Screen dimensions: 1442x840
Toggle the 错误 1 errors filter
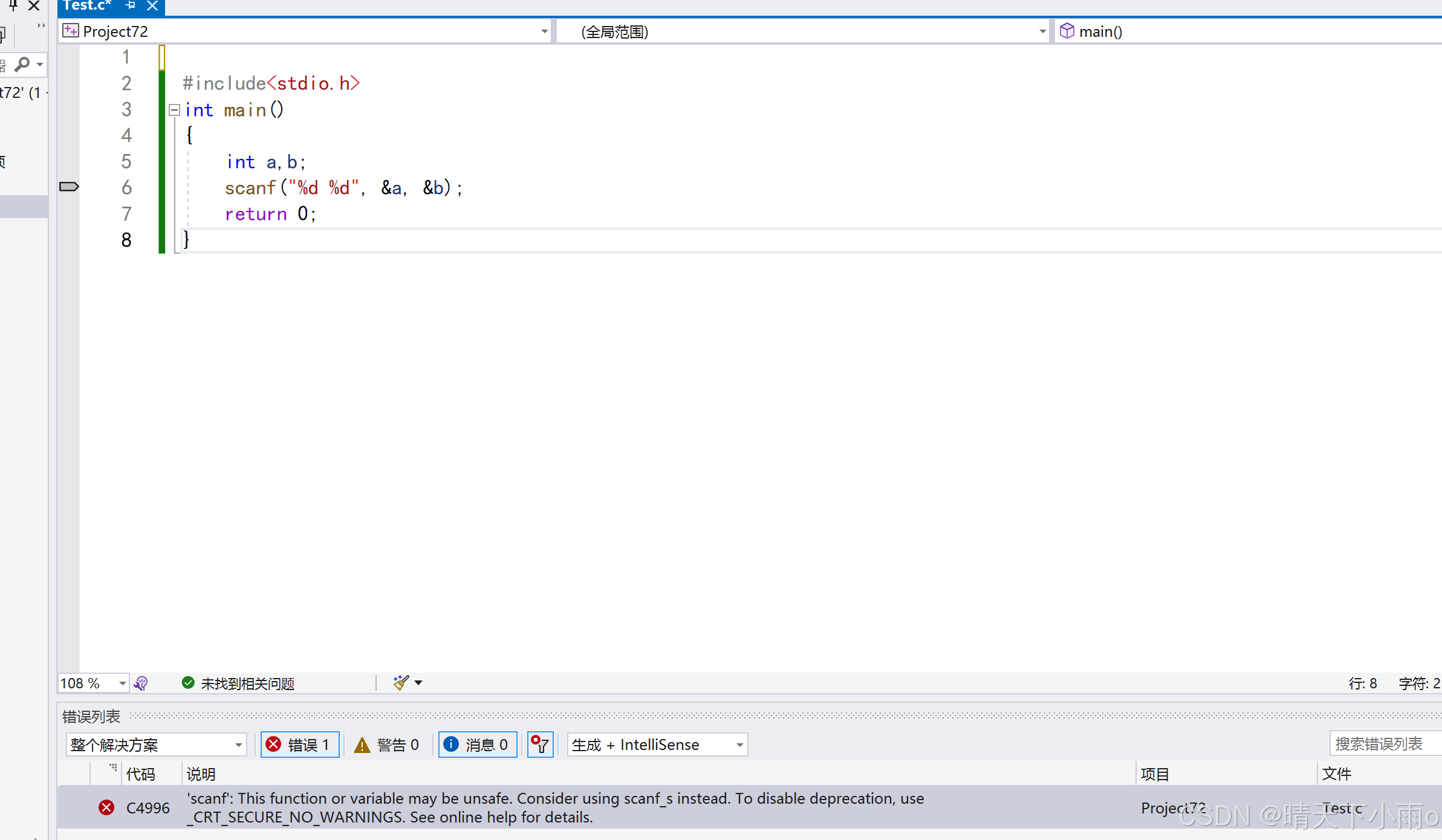pos(300,745)
